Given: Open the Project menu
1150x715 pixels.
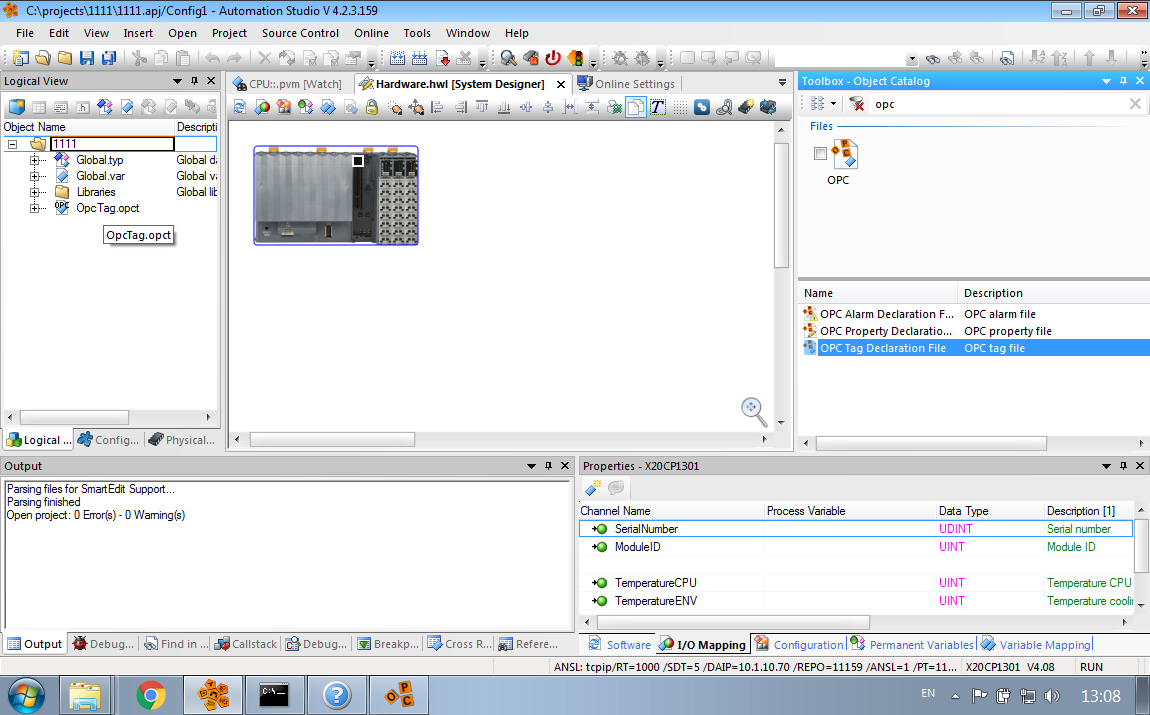Looking at the screenshot, I should tap(229, 33).
